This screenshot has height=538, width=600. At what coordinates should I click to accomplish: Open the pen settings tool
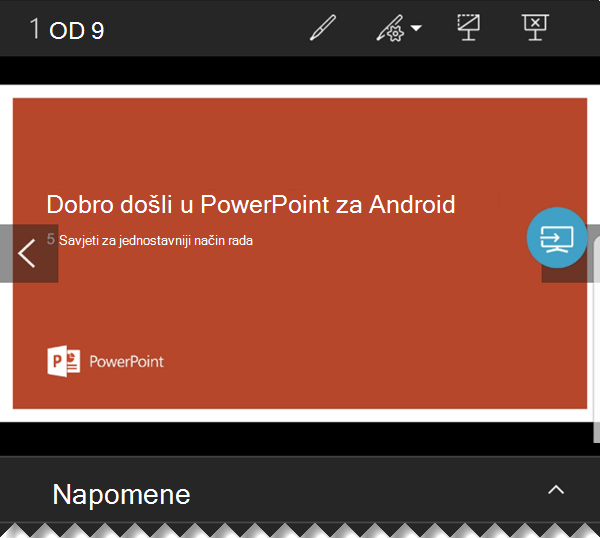(x=390, y=28)
